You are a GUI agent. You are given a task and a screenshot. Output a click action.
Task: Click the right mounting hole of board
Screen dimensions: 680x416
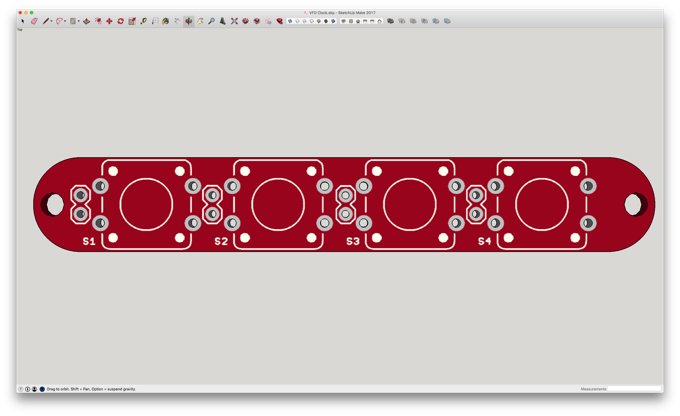pos(635,204)
